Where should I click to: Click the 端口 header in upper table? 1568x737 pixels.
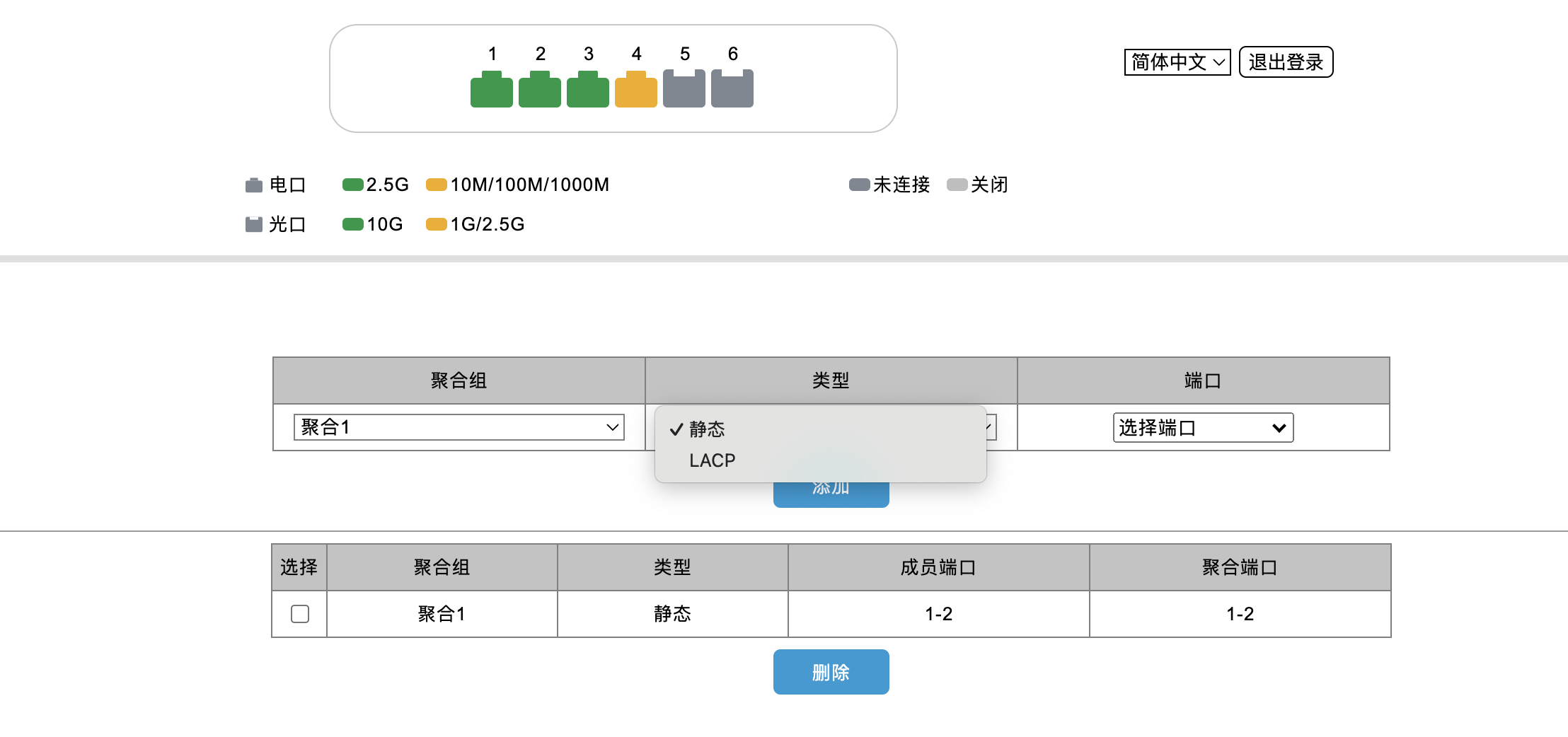pos(1204,381)
